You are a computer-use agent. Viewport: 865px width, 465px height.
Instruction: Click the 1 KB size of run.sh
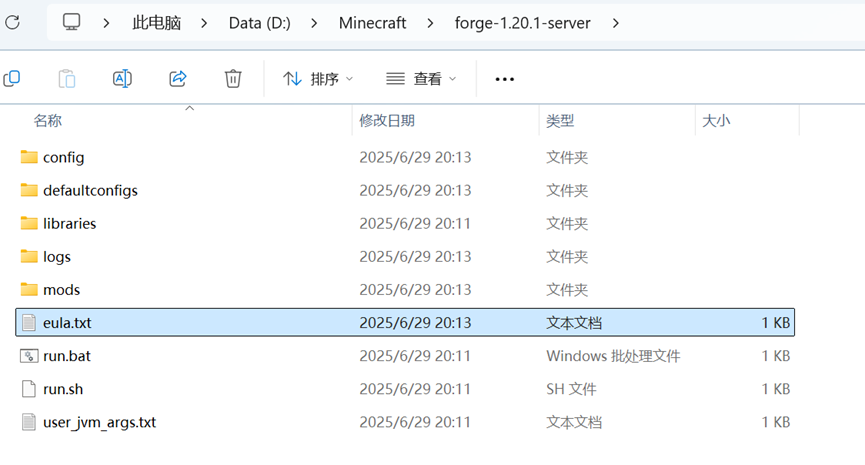pyautogui.click(x=776, y=389)
